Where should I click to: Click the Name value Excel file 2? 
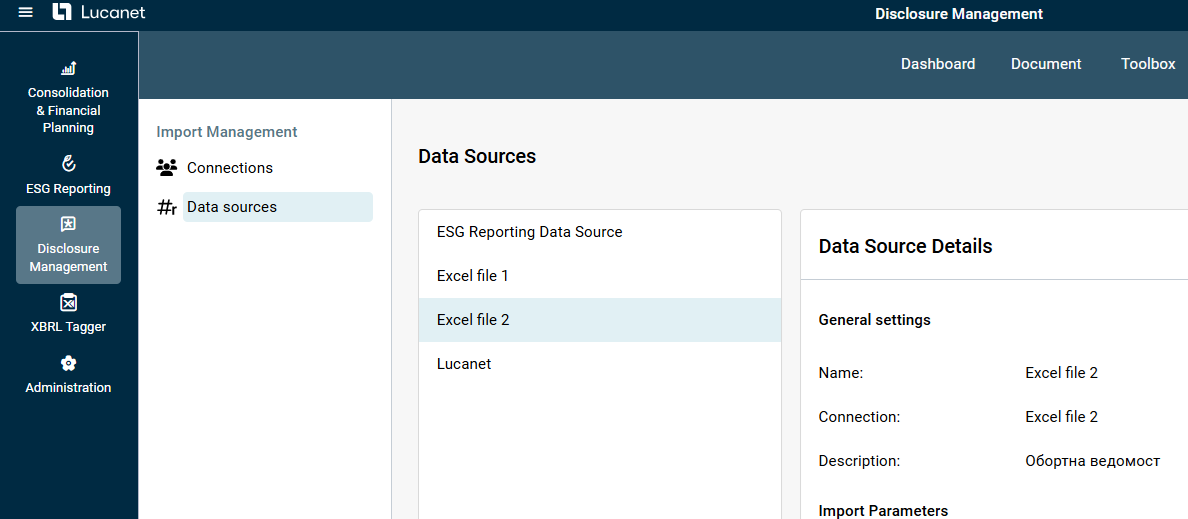pyautogui.click(x=1061, y=373)
